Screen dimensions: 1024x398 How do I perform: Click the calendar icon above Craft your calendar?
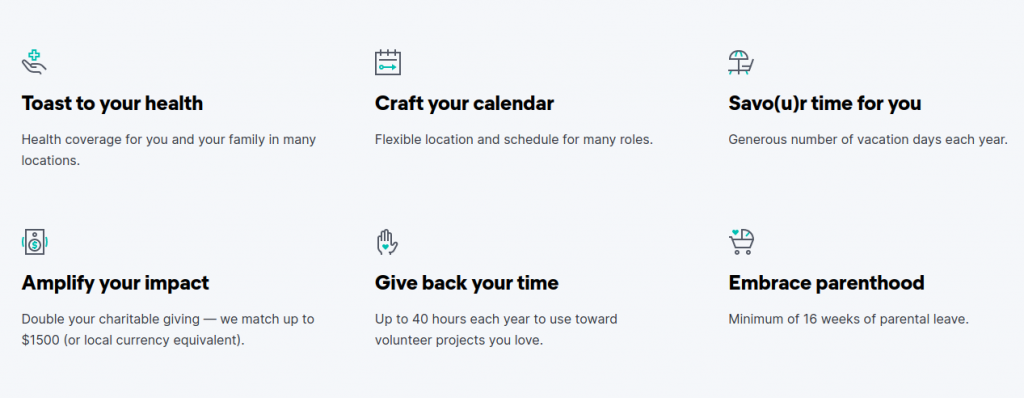click(x=387, y=62)
